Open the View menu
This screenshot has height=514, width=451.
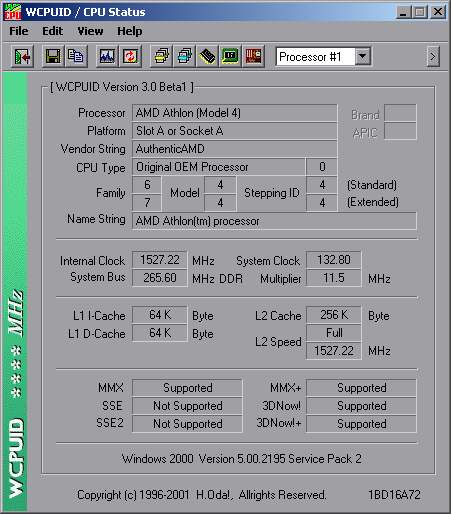point(90,31)
